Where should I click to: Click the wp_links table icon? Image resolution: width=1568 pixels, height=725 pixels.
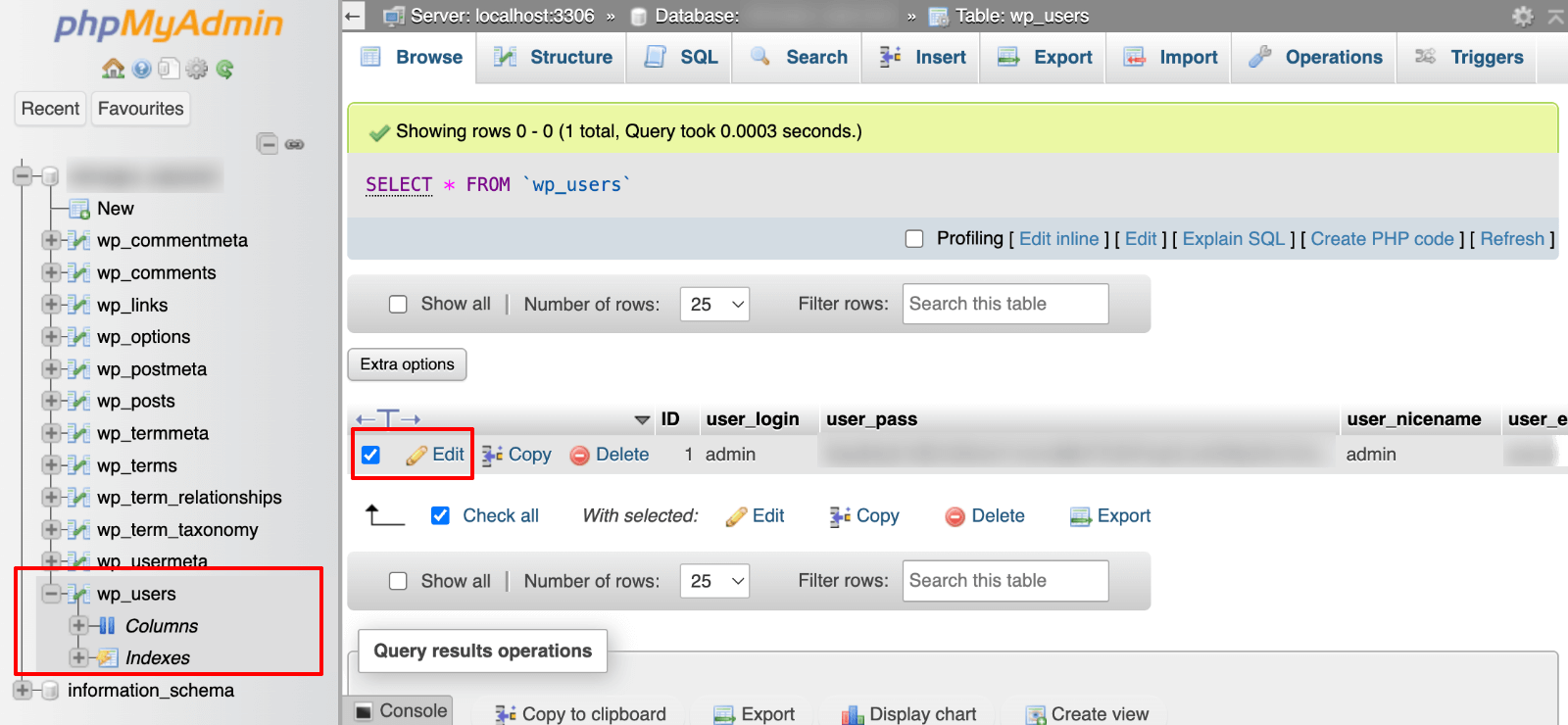[x=79, y=305]
